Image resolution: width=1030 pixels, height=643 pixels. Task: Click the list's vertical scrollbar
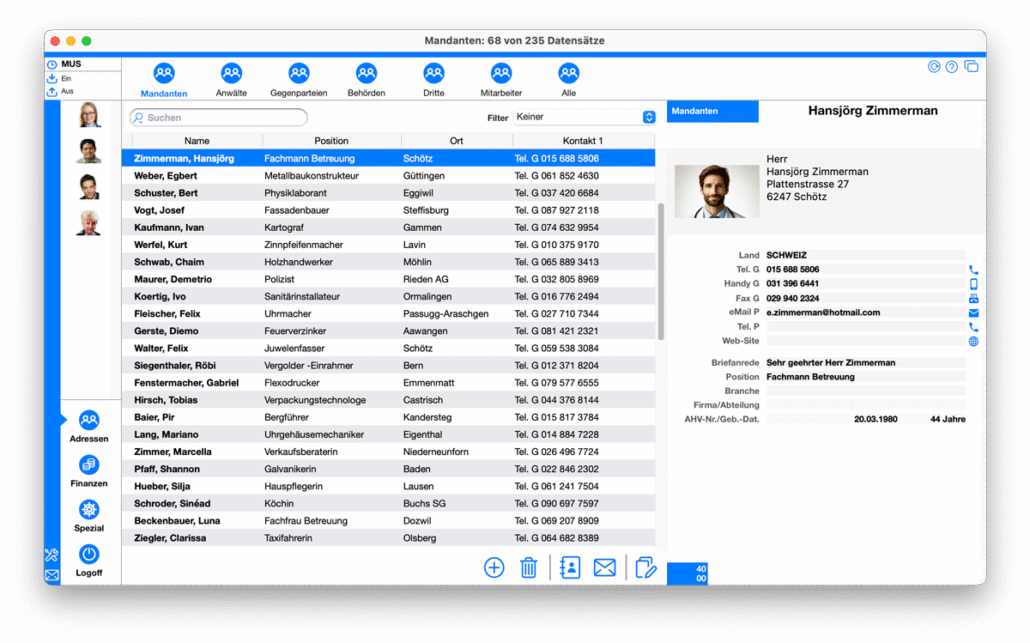pyautogui.click(x=660, y=270)
